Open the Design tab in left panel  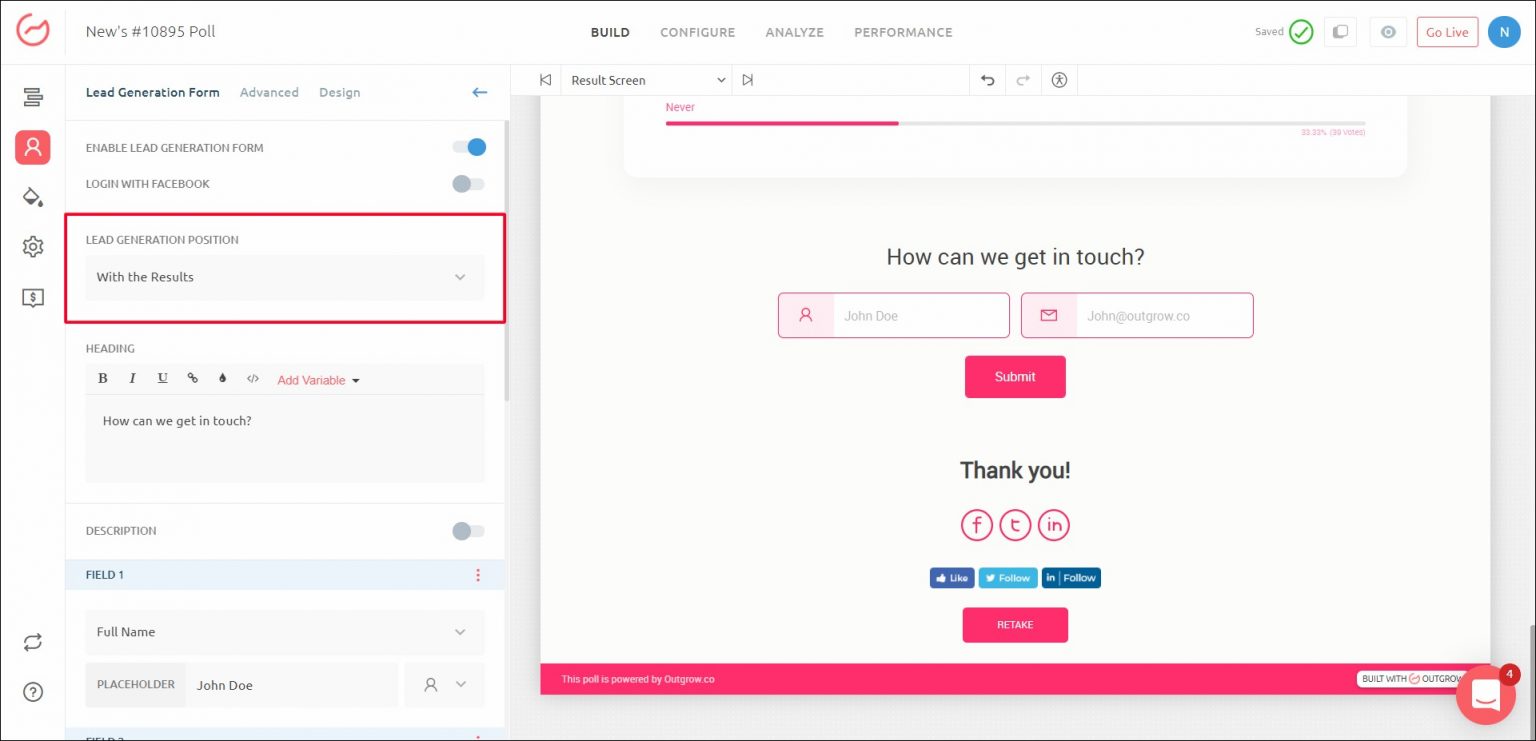pos(339,92)
